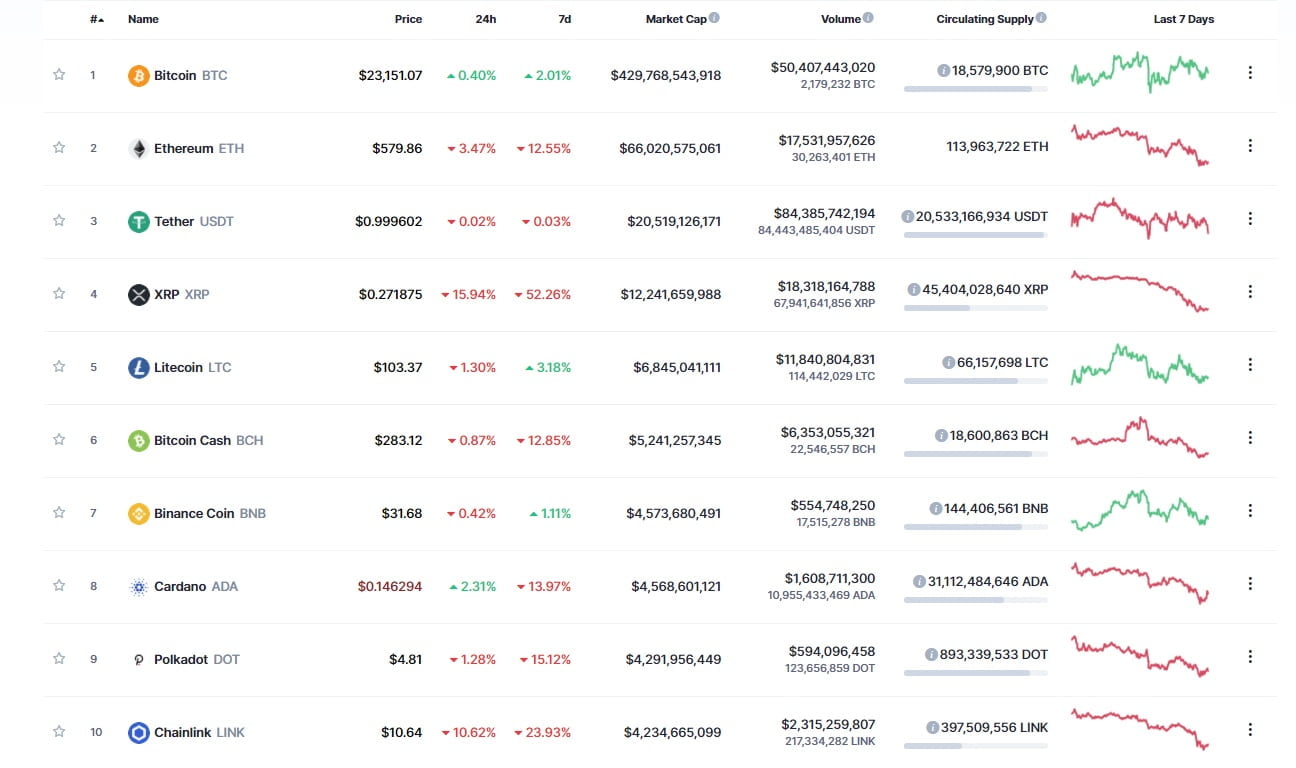Toggle the watchlist star for Ethereum
This screenshot has width=1296, height=768.
pos(59,147)
